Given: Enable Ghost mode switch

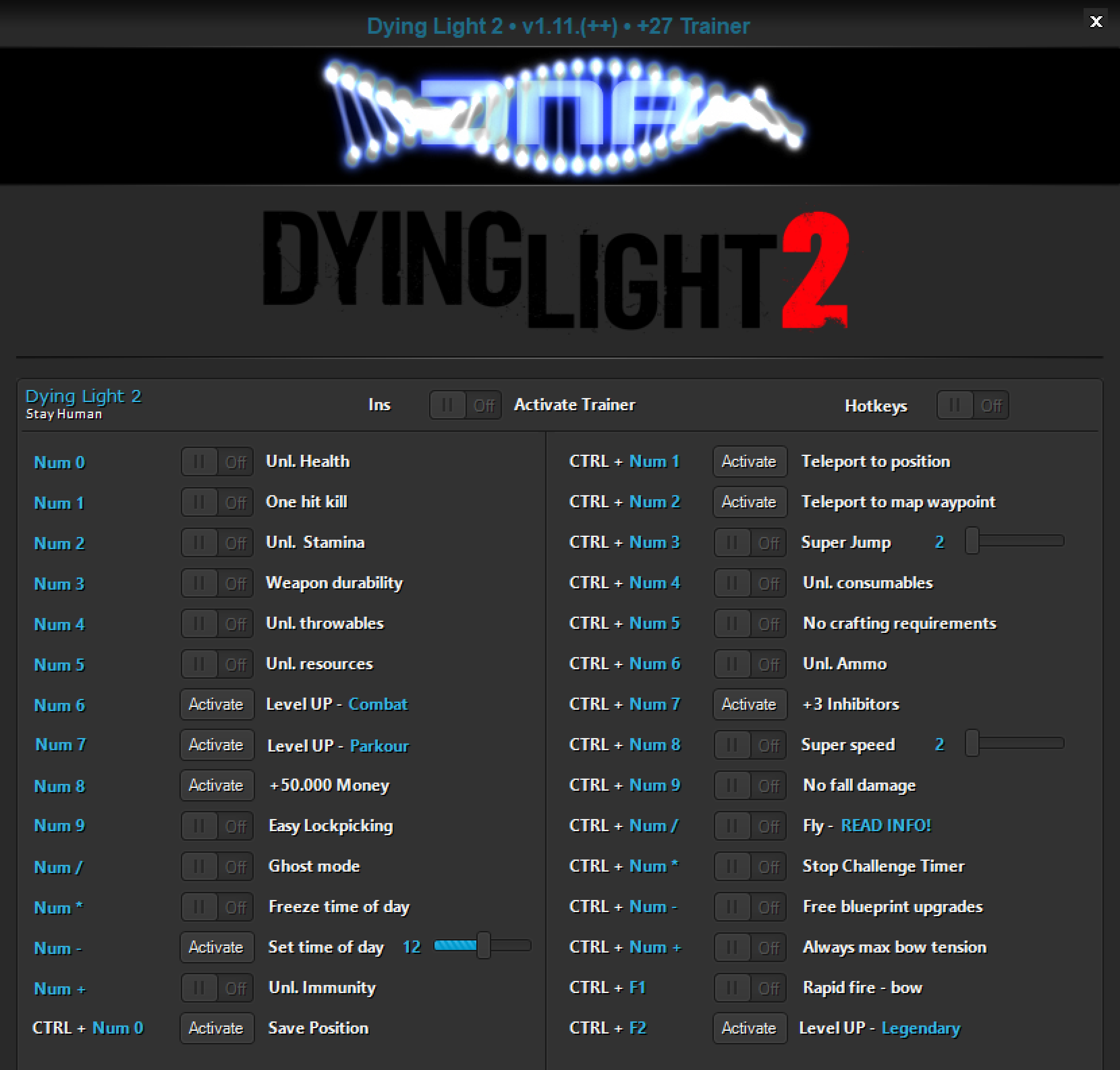Looking at the screenshot, I should pos(217,866).
